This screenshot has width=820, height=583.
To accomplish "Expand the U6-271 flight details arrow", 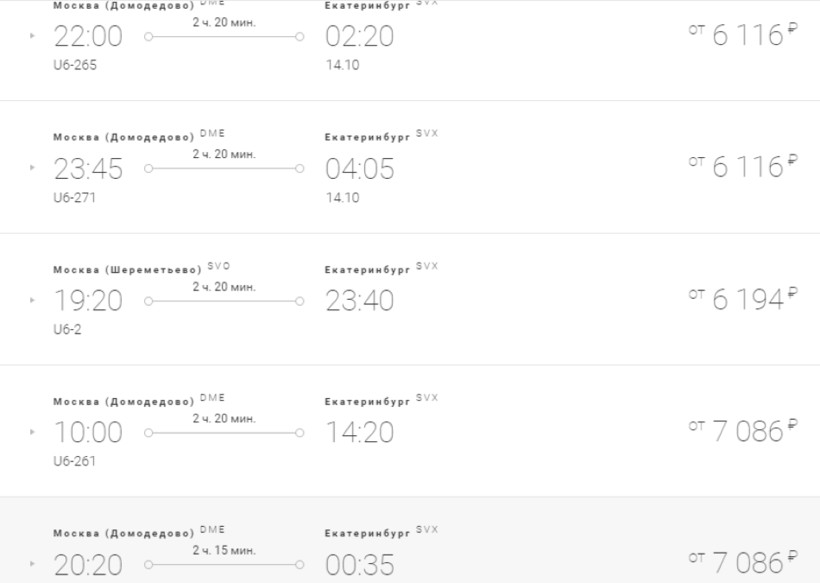I will (x=32, y=169).
